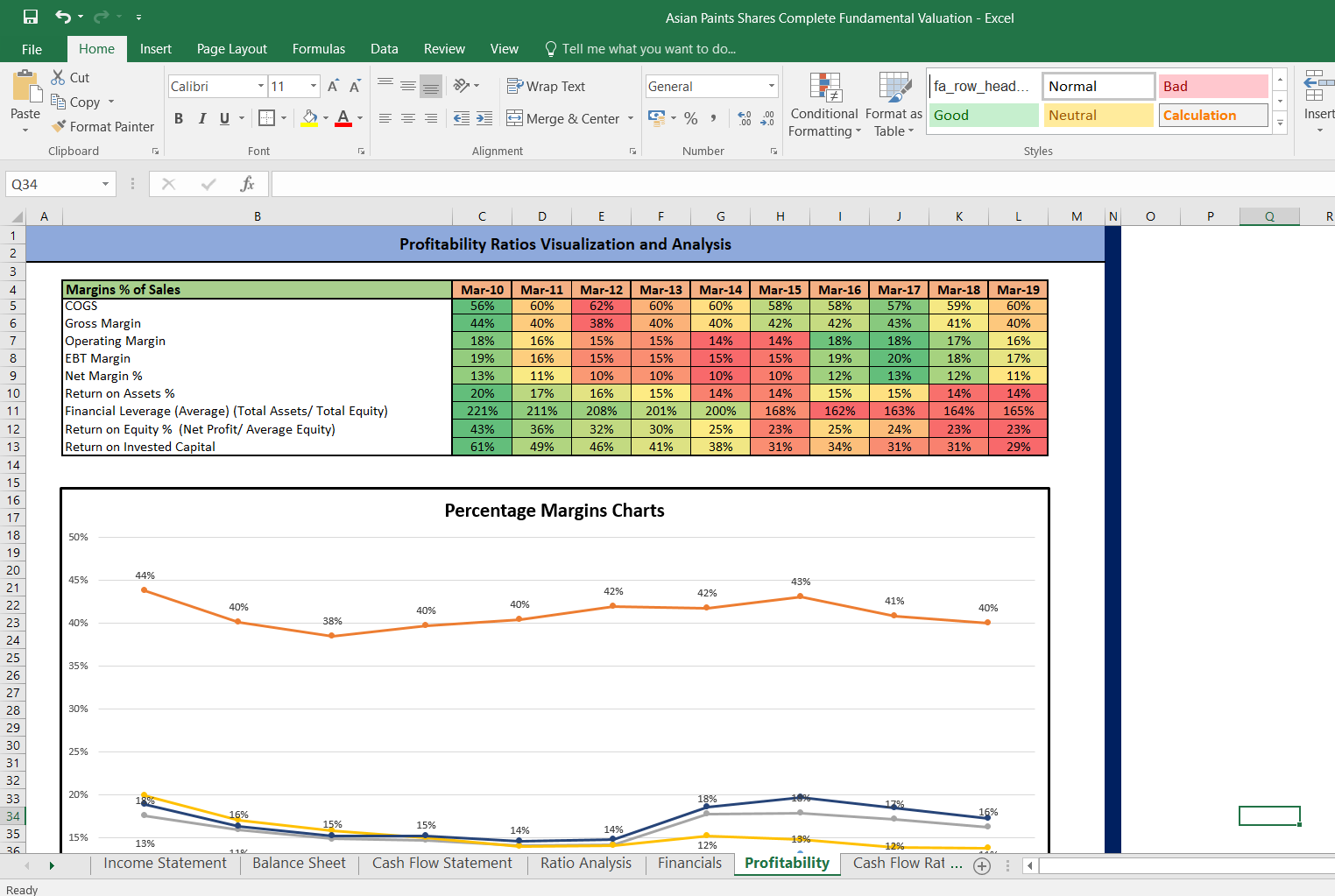Open Font dialog launcher
Image resolution: width=1335 pixels, height=896 pixels.
pyautogui.click(x=361, y=152)
